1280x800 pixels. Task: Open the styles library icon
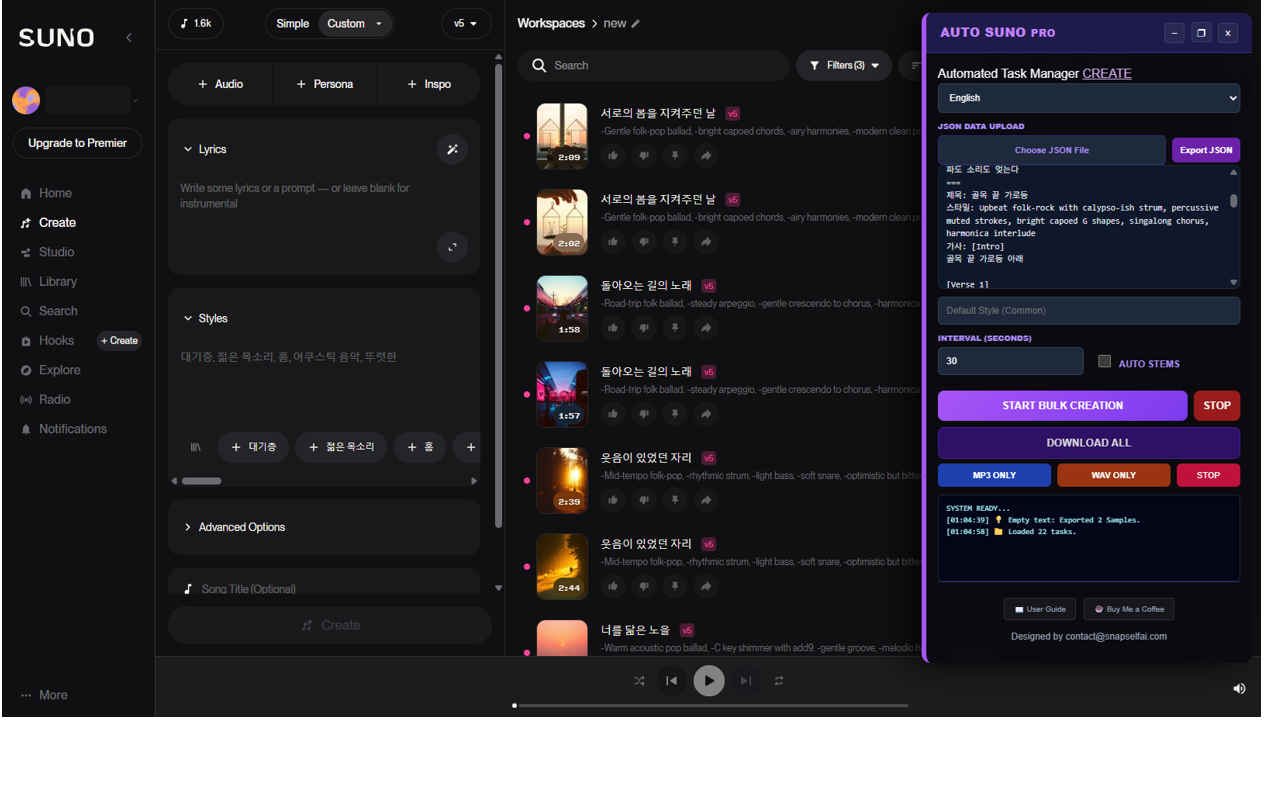(195, 447)
